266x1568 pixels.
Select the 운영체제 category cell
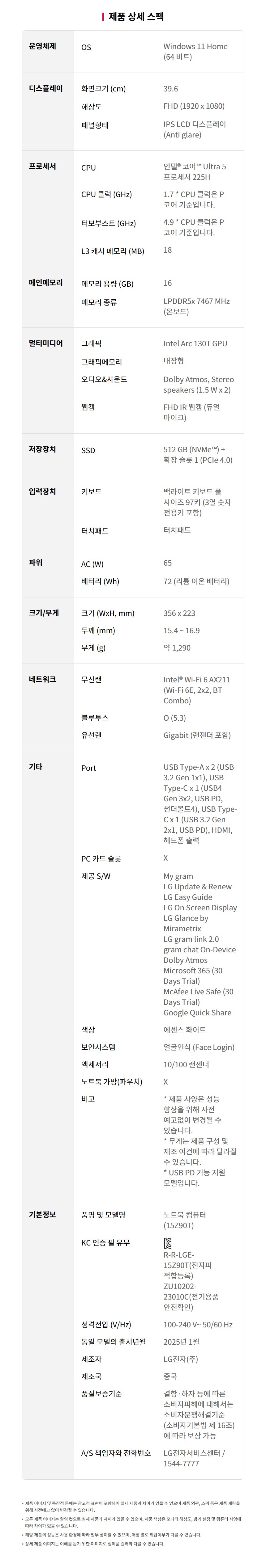(48, 51)
